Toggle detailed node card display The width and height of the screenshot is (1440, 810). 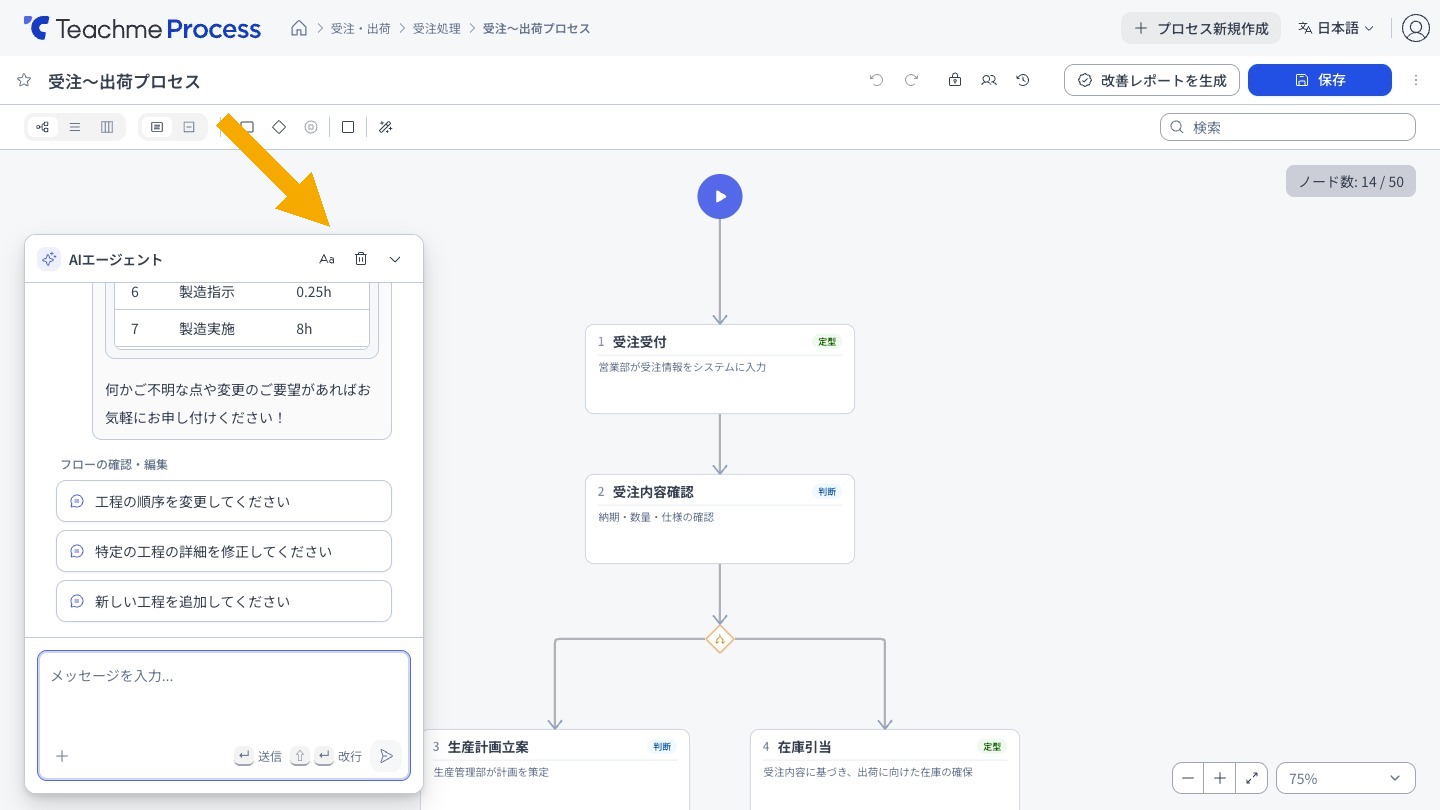tap(156, 127)
